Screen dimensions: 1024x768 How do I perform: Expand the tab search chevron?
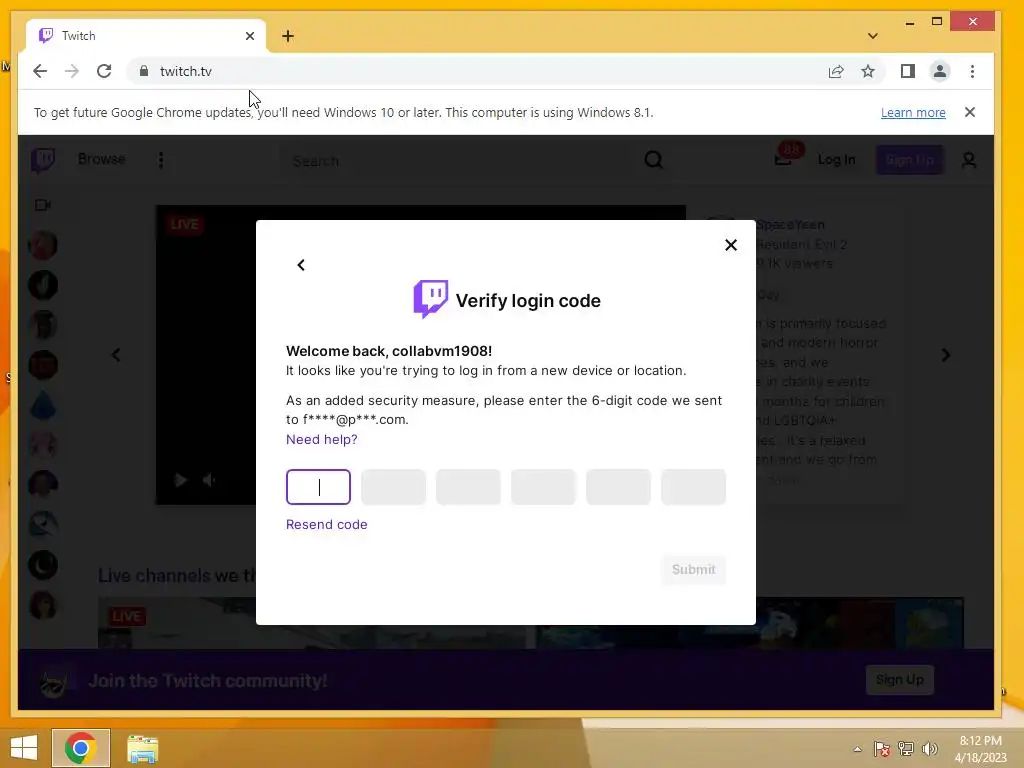[x=872, y=36]
